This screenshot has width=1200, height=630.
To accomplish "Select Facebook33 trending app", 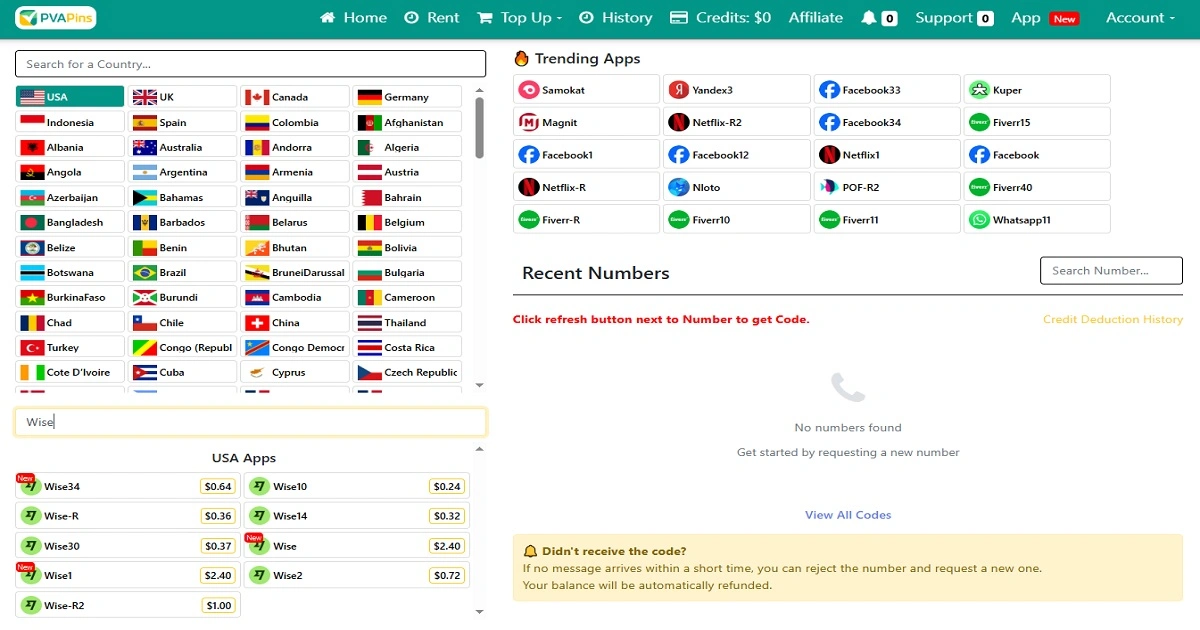I will [887, 90].
